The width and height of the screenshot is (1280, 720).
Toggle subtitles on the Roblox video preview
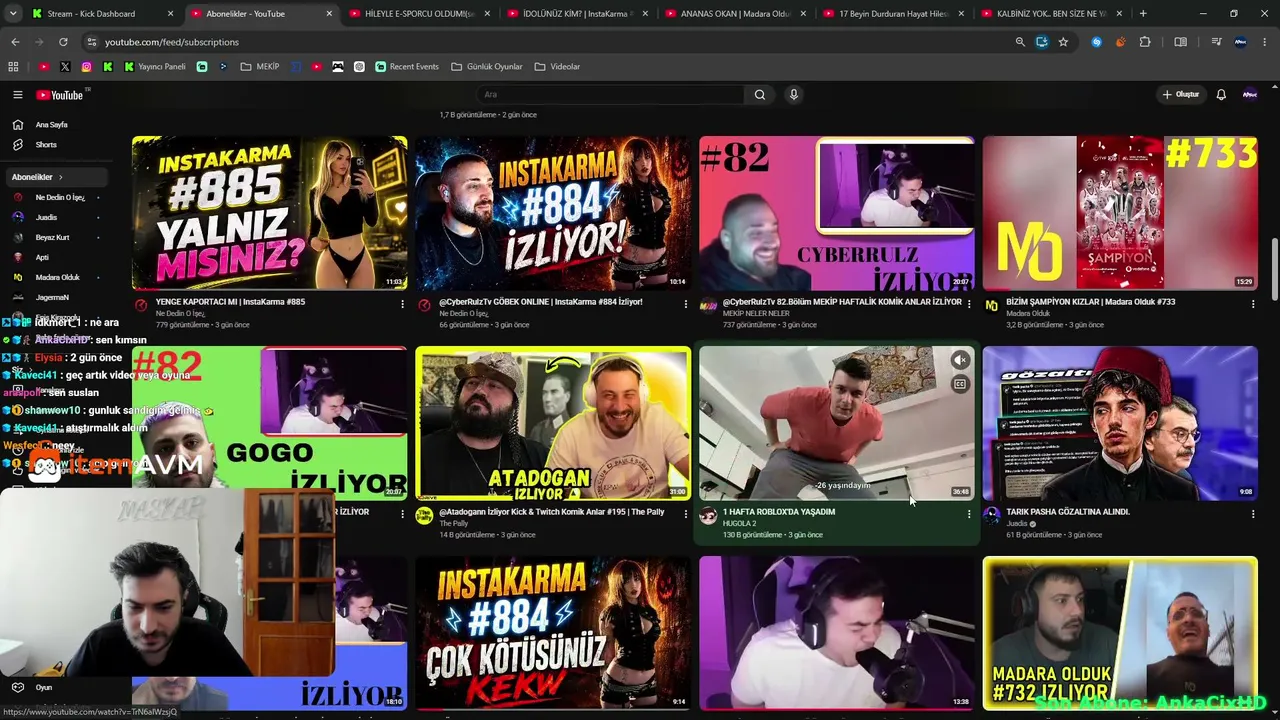(x=960, y=384)
